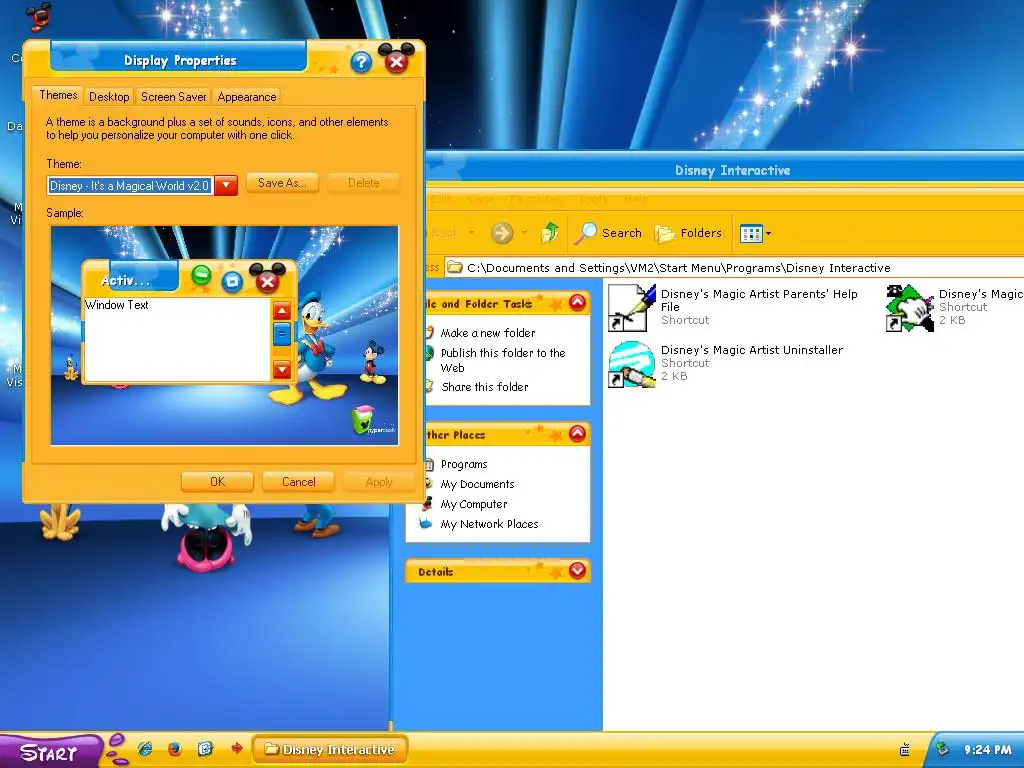Click the My Computer icon in Other Places

[x=428, y=504]
